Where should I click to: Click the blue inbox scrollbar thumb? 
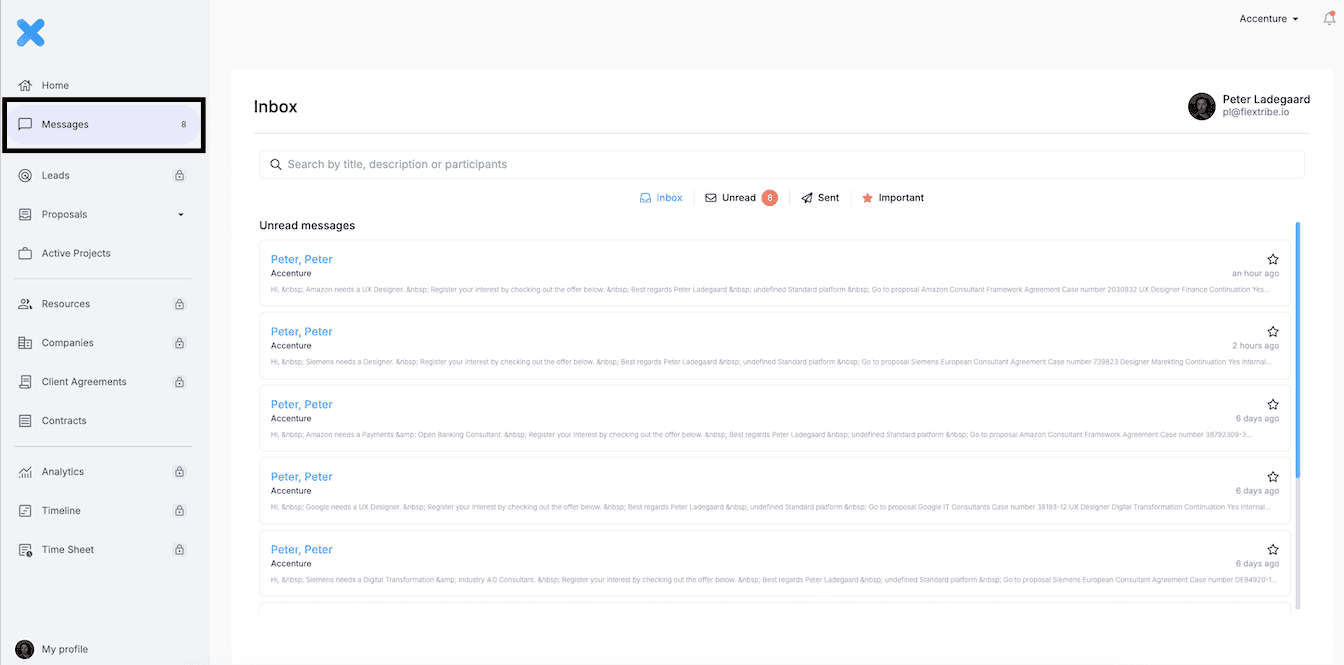[x=1298, y=350]
